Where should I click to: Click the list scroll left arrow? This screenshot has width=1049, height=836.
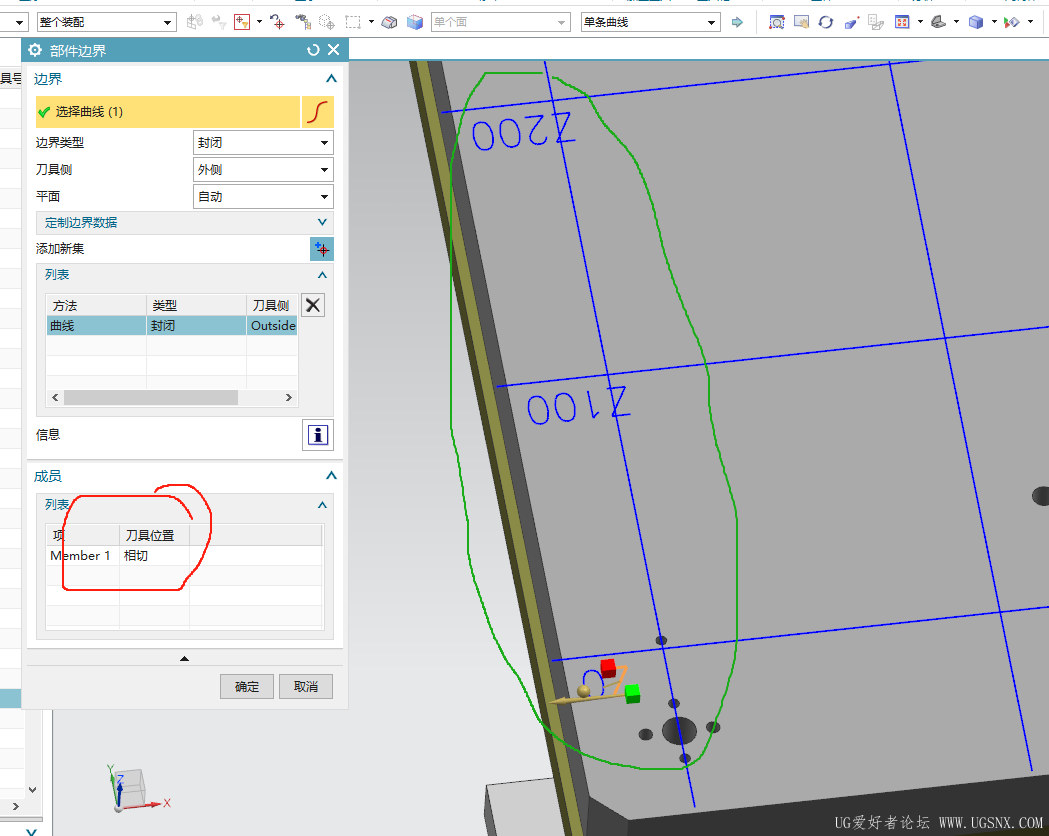click(56, 397)
